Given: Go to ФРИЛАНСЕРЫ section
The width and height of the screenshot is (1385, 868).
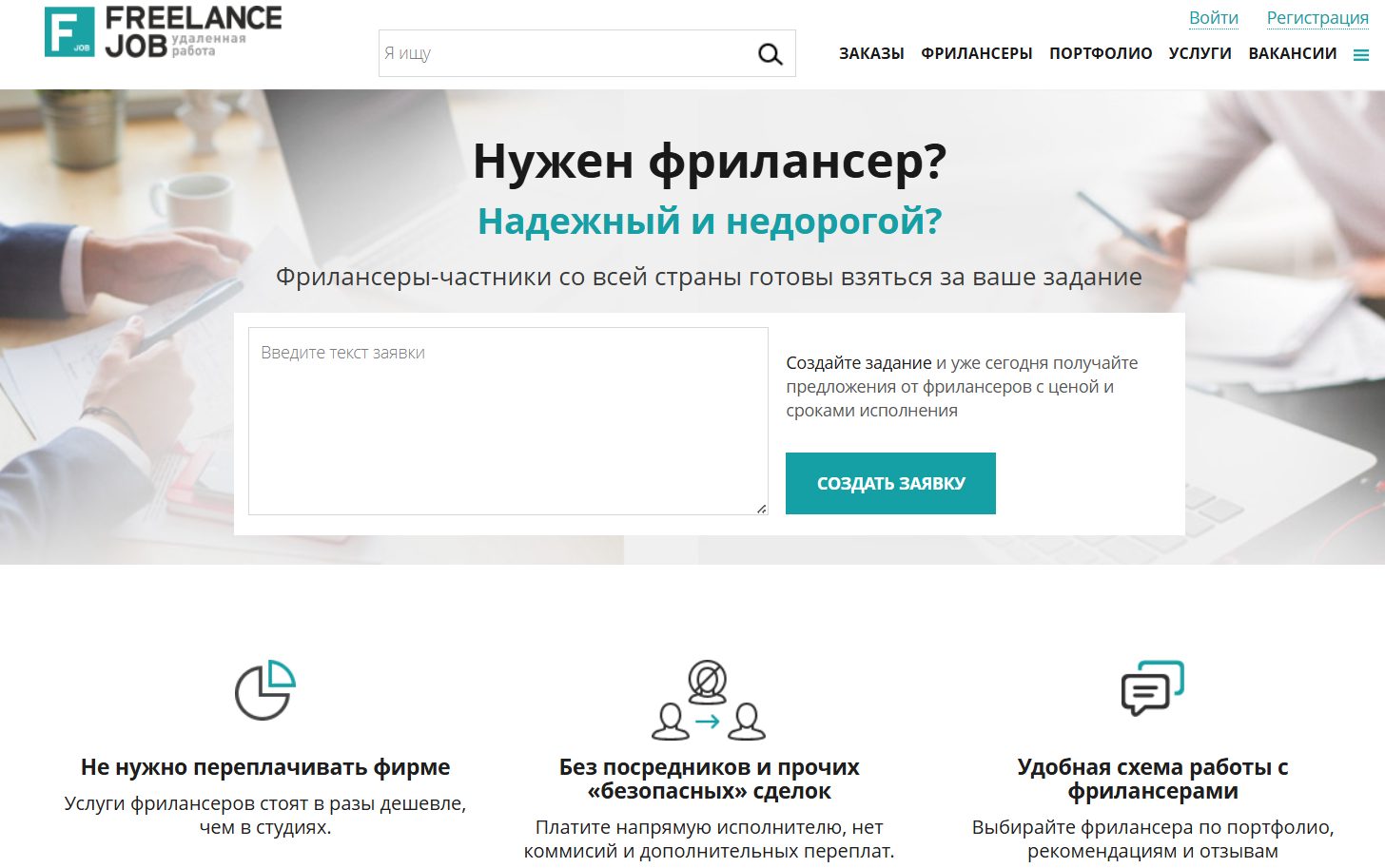Looking at the screenshot, I should coord(977,54).
